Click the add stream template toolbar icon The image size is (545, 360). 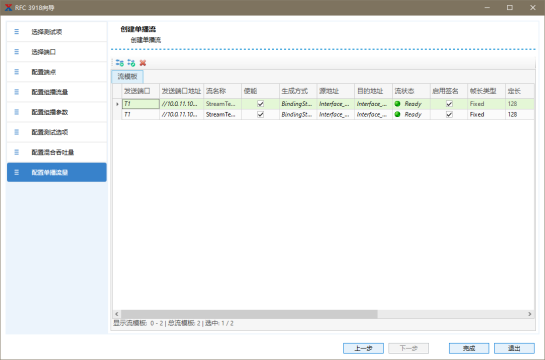[x=120, y=63]
